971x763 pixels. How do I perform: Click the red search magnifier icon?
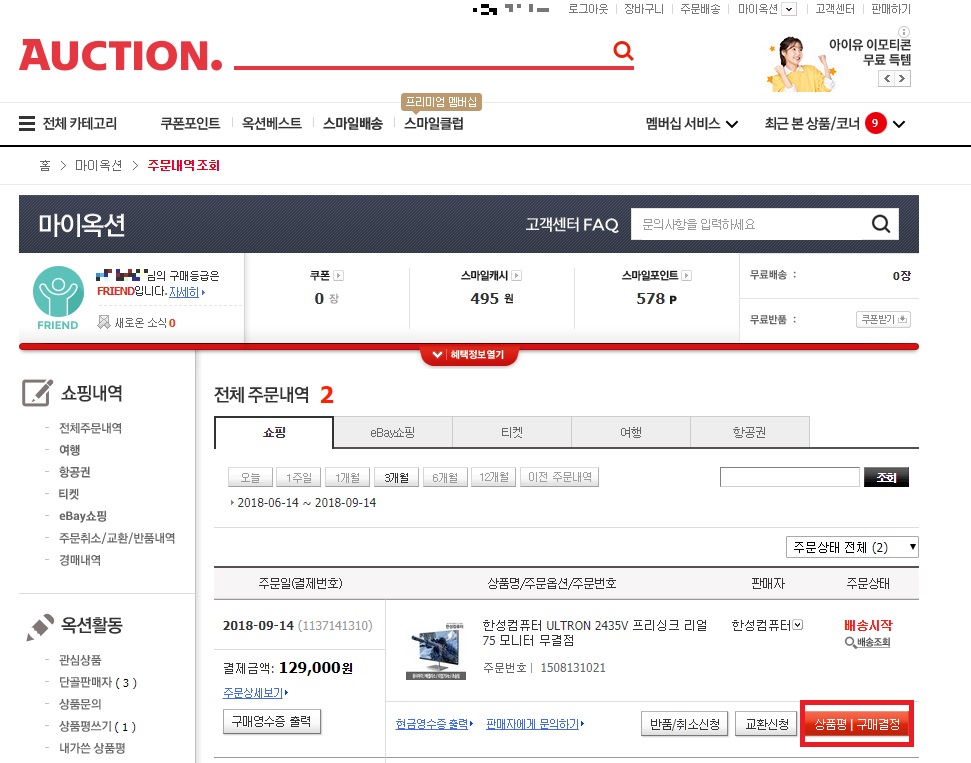(623, 51)
